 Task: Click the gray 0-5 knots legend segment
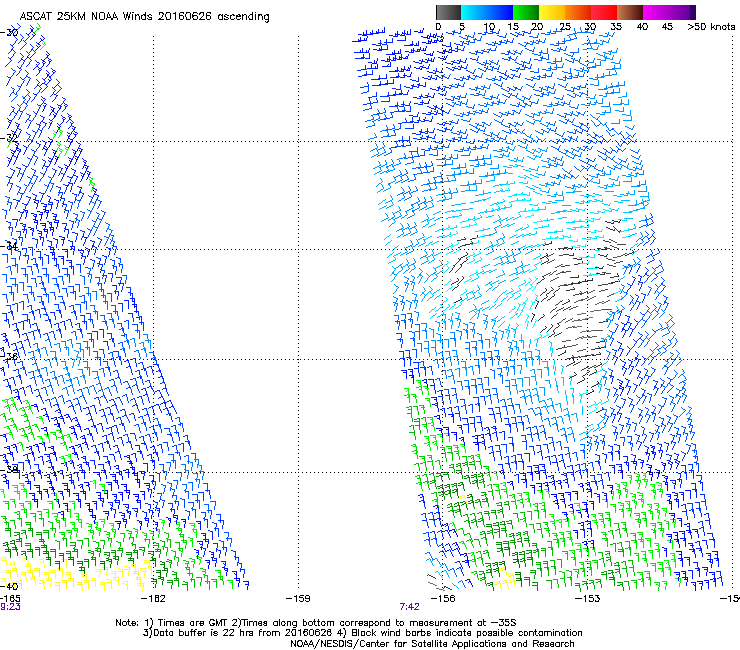pos(448,13)
